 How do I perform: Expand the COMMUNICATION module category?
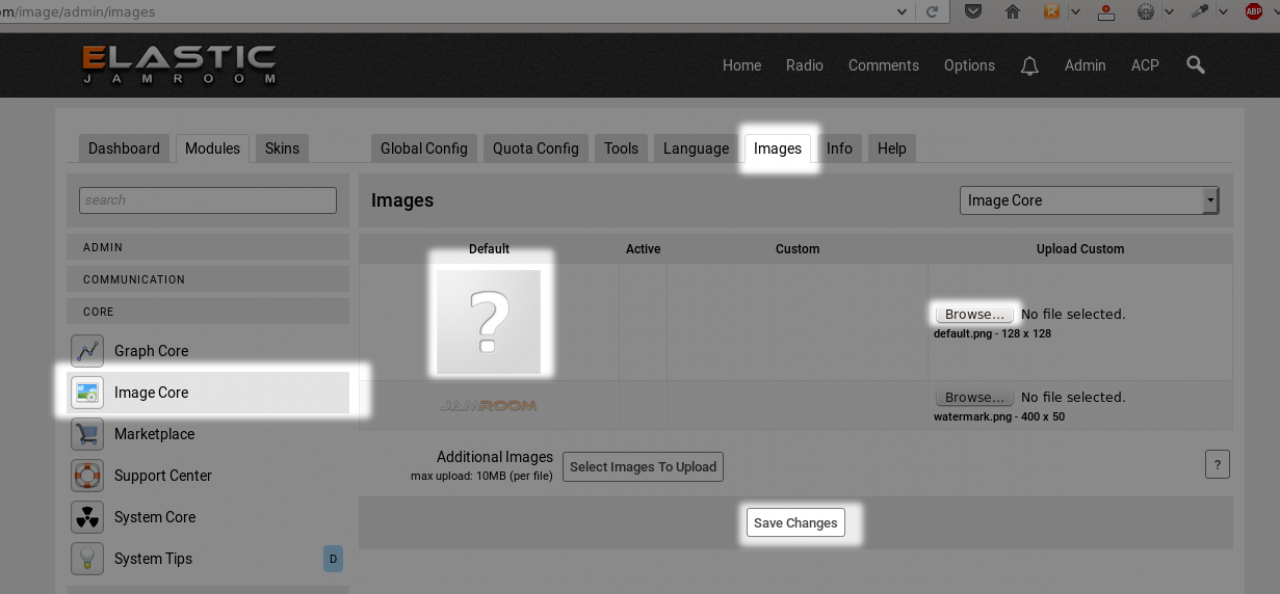coord(208,279)
